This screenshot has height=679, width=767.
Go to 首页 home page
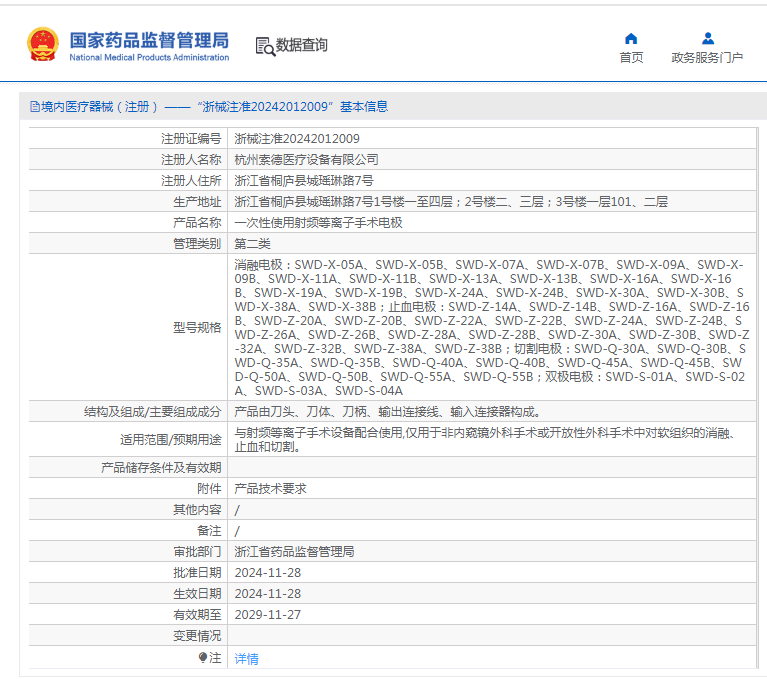click(631, 58)
